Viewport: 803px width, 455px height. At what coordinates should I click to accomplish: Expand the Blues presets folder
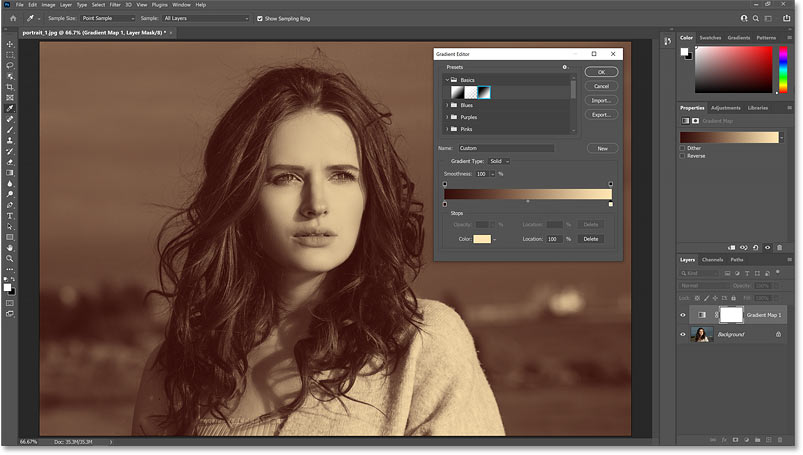(447, 105)
